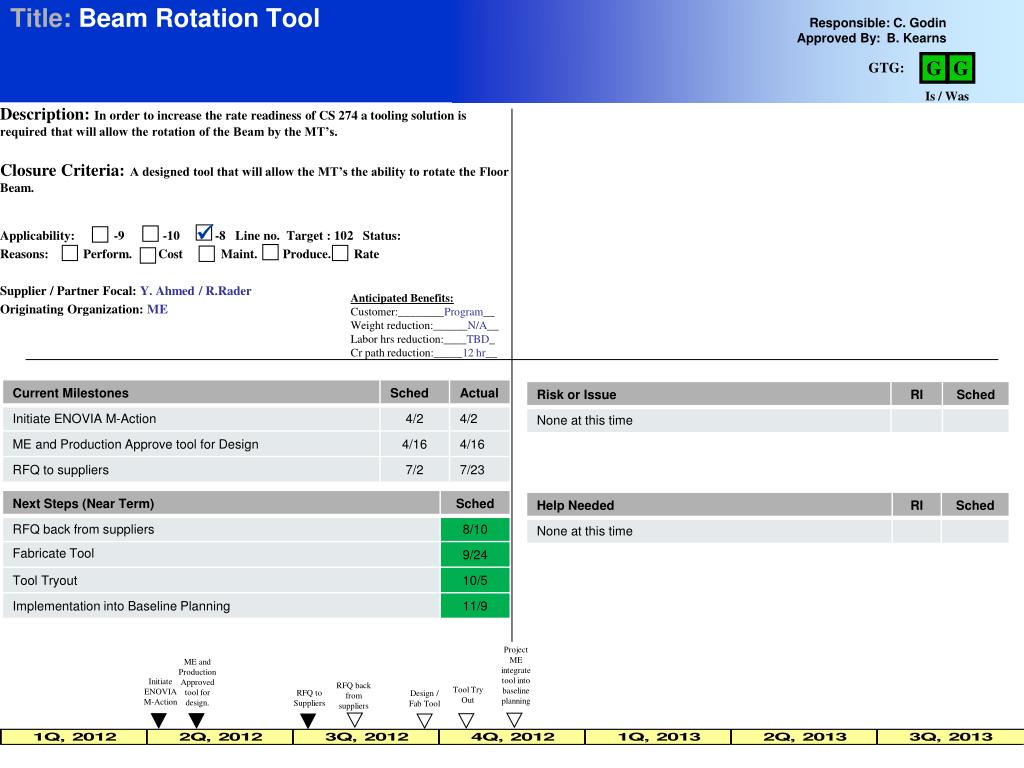
Task: Click the Weight reduction value 'N/A'
Action: 477,325
